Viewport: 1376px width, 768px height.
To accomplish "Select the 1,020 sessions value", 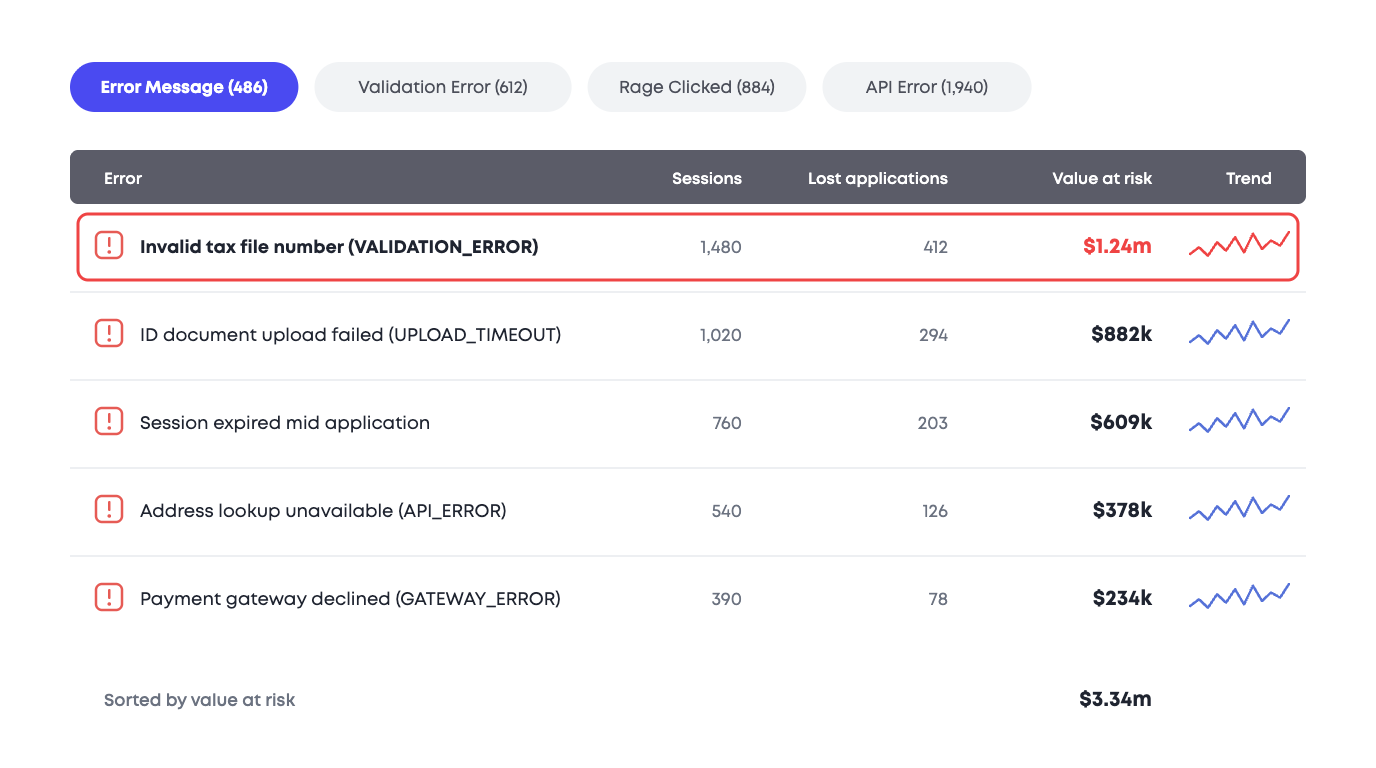I will 721,334.
